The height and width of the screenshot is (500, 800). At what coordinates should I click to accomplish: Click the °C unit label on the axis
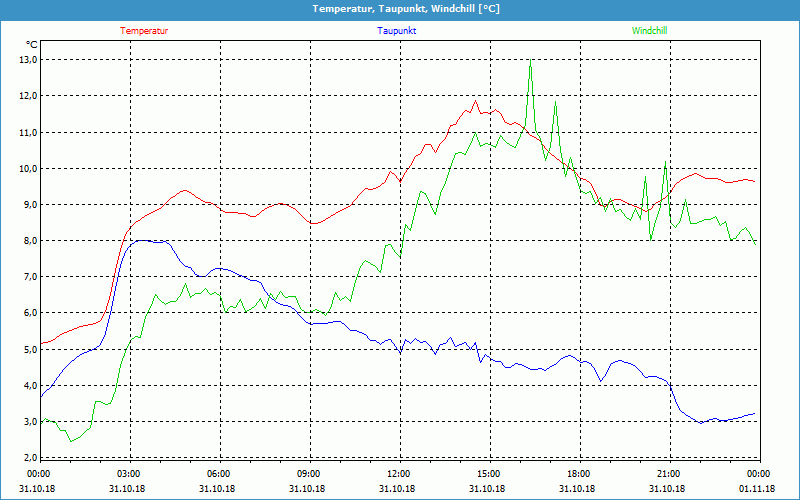point(32,44)
